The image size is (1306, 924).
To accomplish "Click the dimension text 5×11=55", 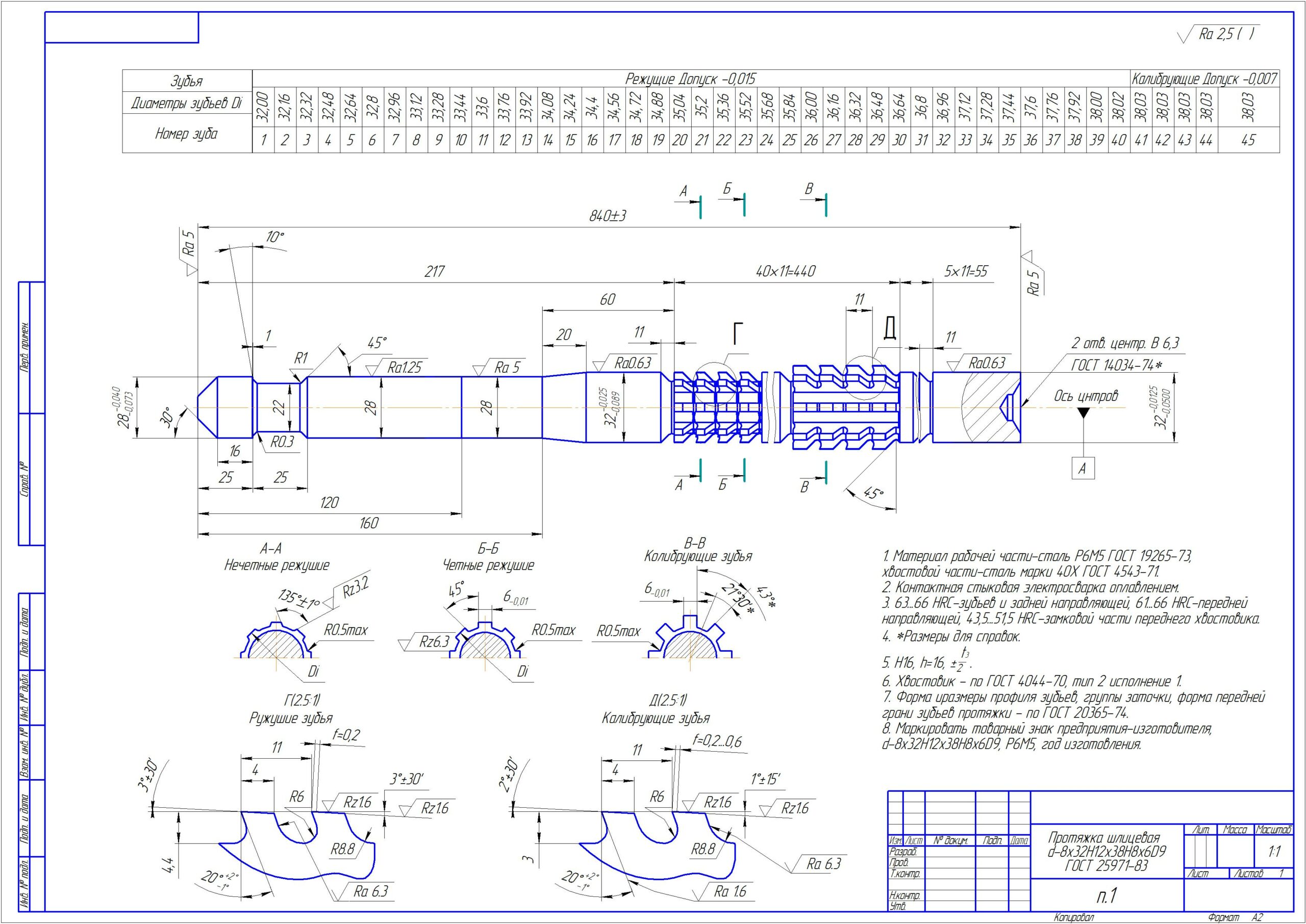I will (x=966, y=271).
